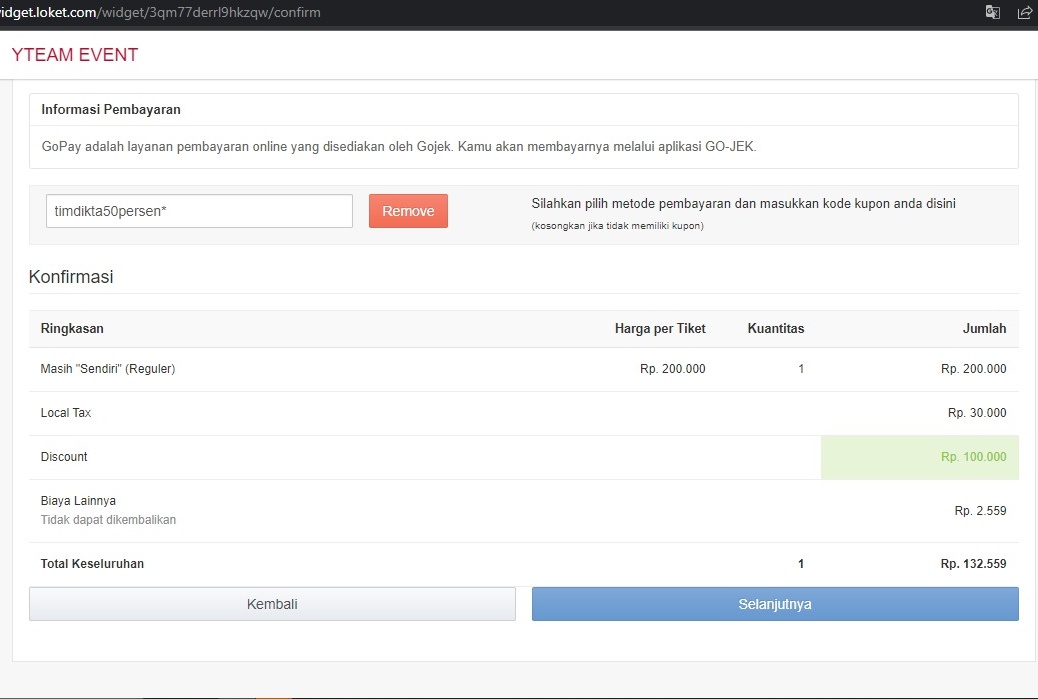Click the green Rp. 100.000 discount amount

973,457
